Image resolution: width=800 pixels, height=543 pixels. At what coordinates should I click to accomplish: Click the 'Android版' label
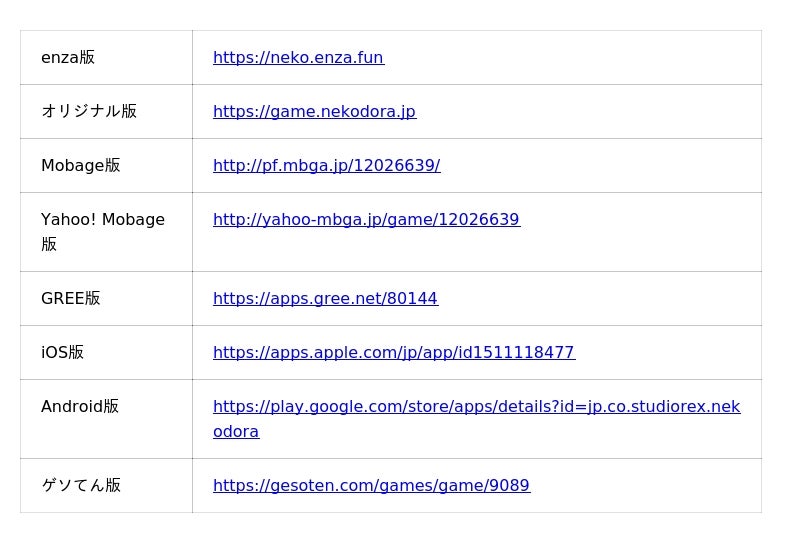[80, 407]
